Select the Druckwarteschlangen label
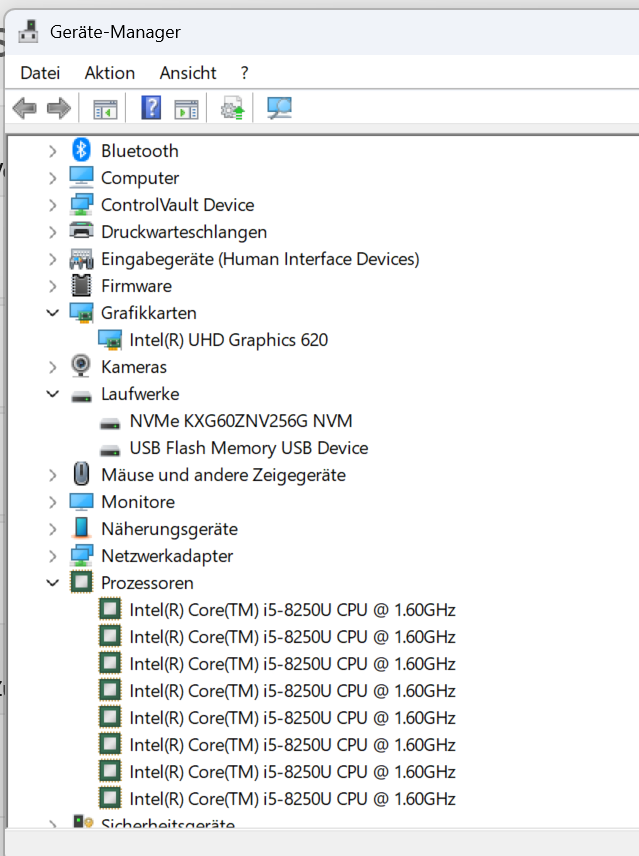This screenshot has height=856, width=639. [x=184, y=232]
